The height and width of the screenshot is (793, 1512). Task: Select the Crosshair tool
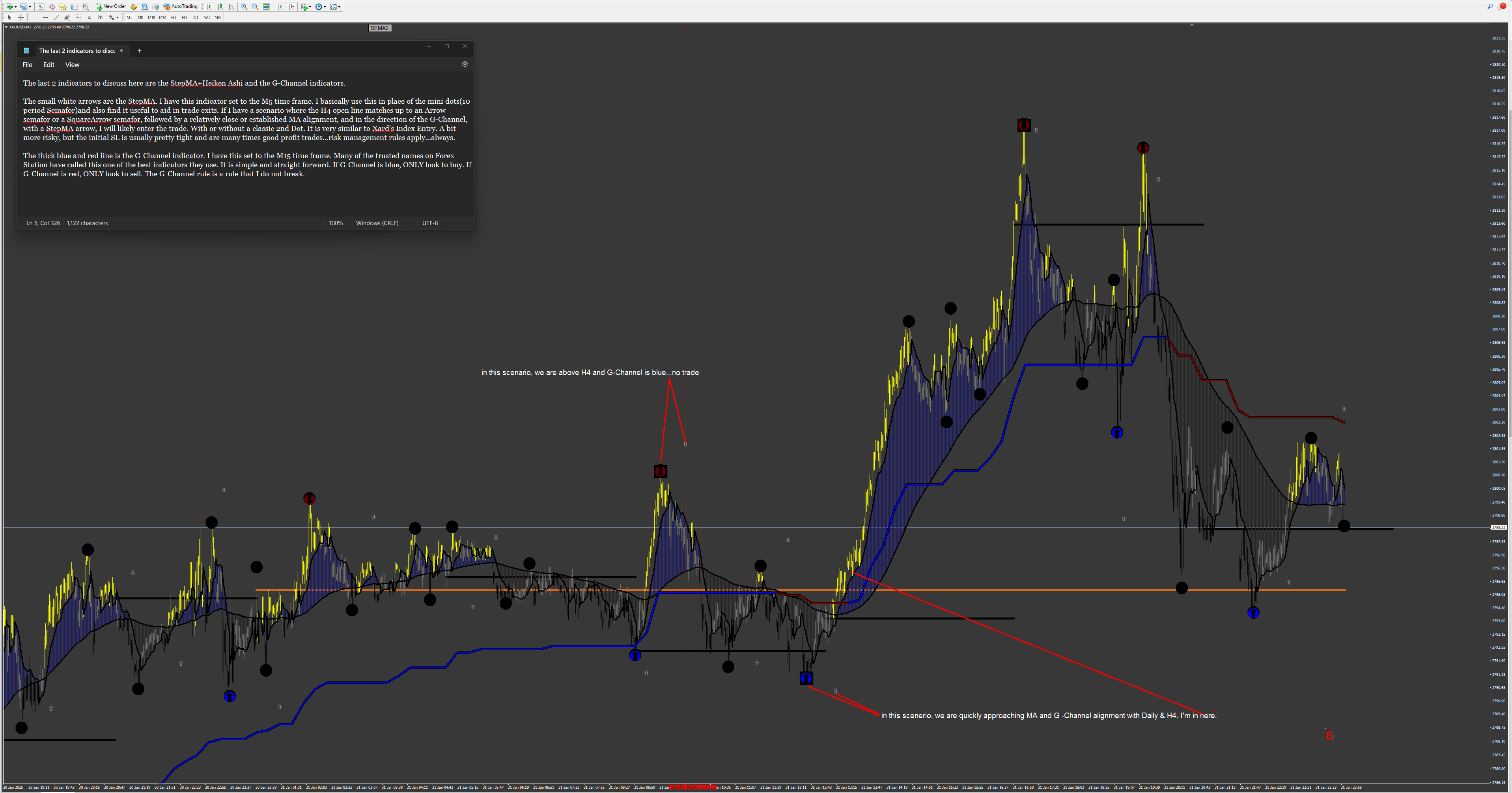[x=21, y=18]
